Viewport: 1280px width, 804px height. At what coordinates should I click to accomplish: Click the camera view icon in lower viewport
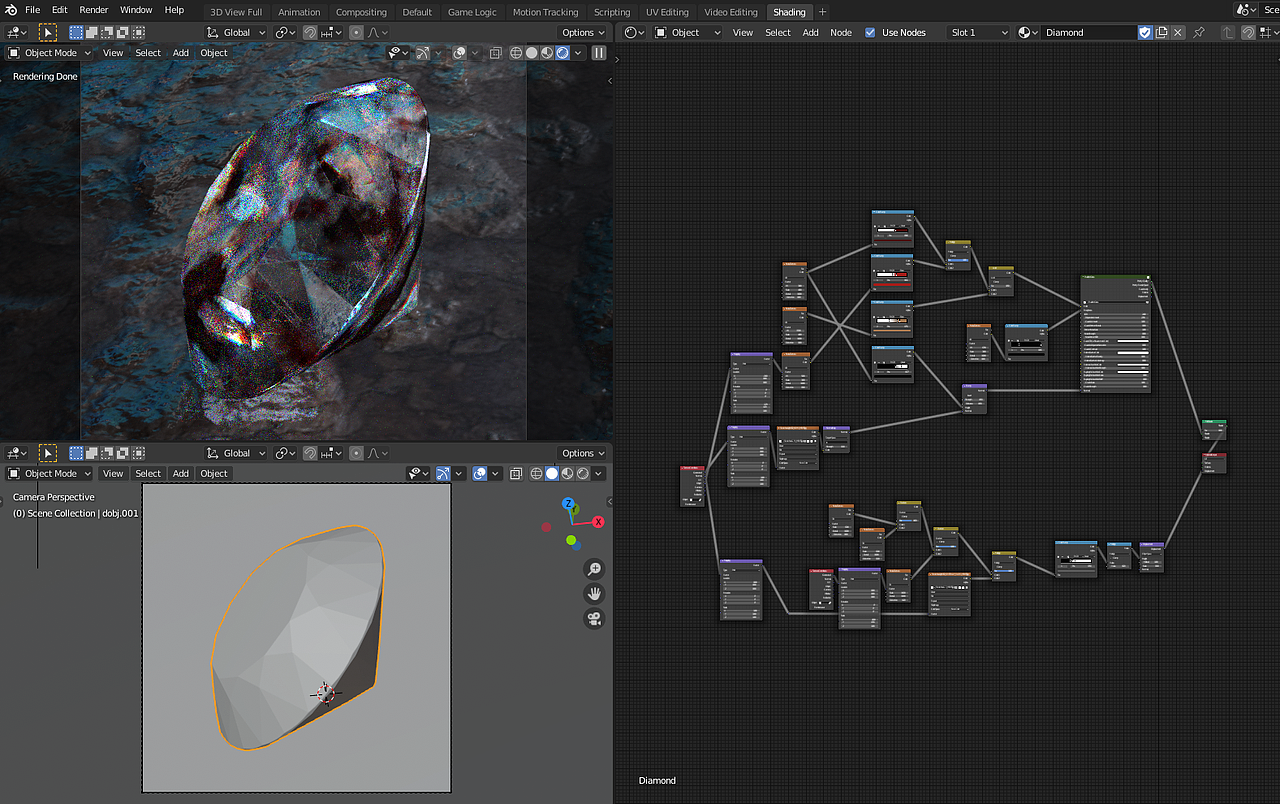coord(595,618)
